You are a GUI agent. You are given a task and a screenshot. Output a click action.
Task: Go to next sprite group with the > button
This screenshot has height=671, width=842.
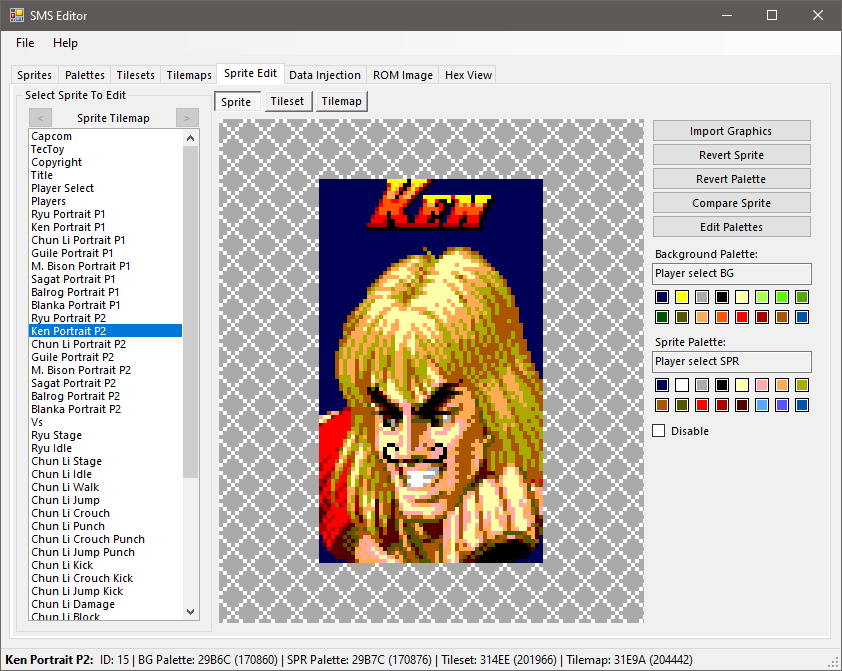[x=187, y=118]
